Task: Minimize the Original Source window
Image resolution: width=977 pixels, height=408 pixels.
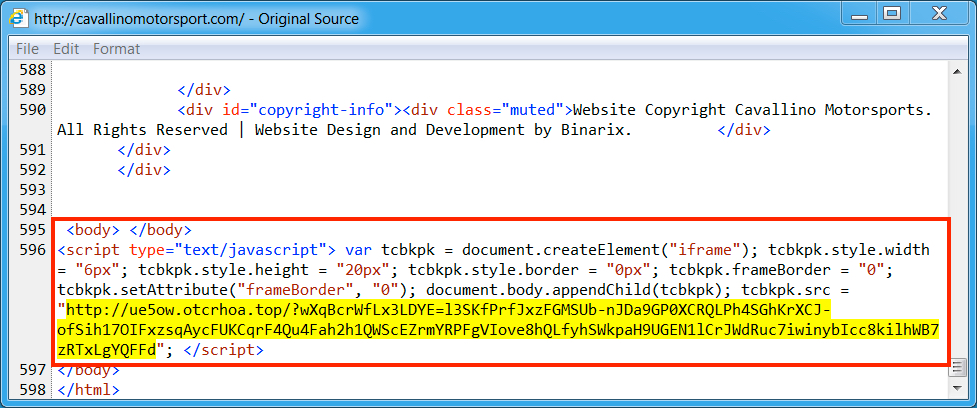Action: (859, 13)
